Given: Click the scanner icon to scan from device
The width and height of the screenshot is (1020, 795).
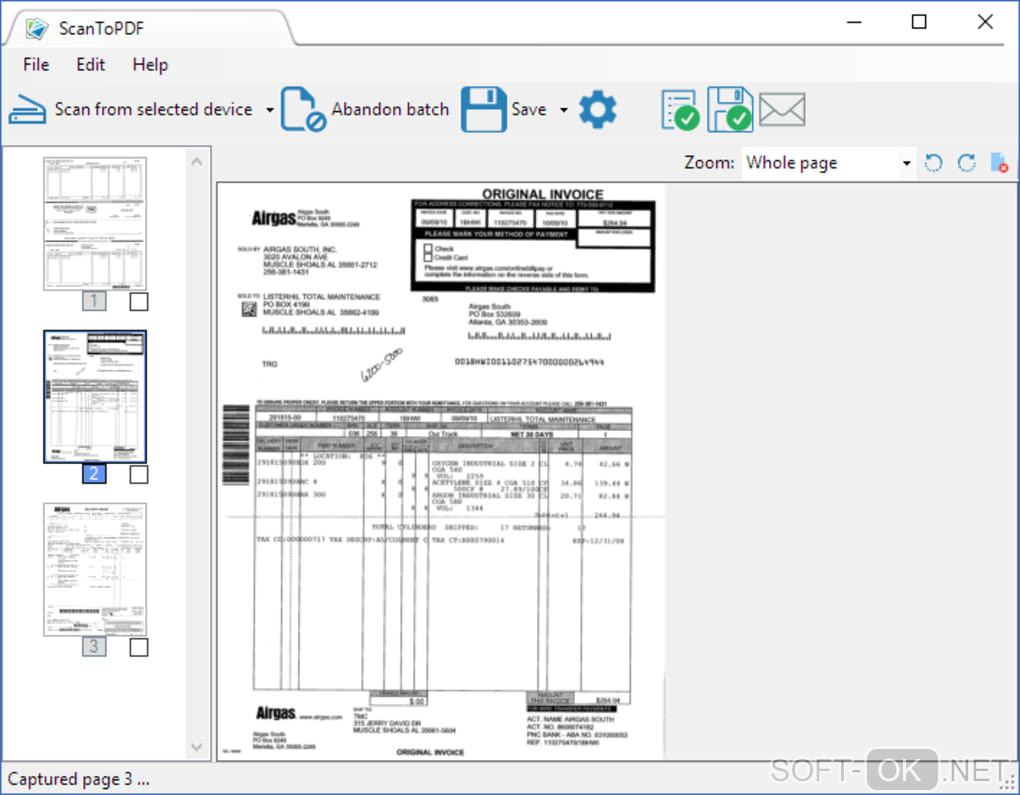Looking at the screenshot, I should [27, 109].
